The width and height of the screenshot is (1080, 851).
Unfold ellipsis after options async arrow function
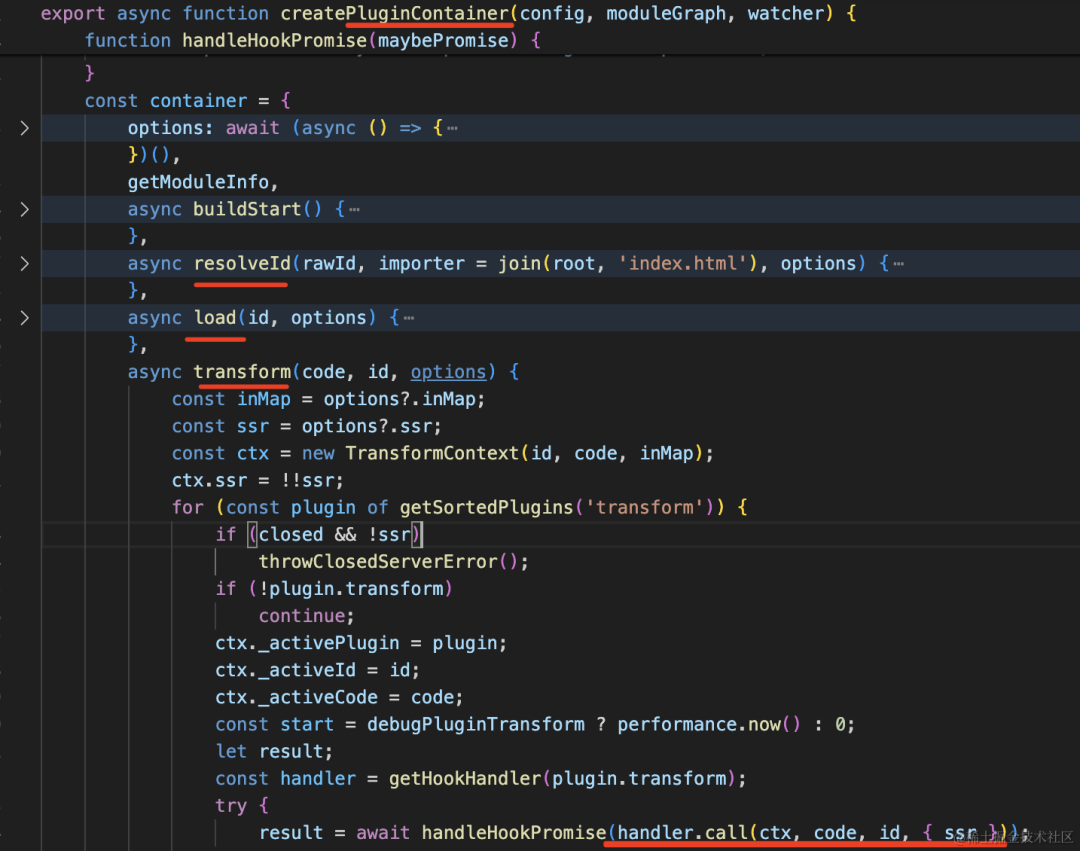pyautogui.click(x=452, y=128)
